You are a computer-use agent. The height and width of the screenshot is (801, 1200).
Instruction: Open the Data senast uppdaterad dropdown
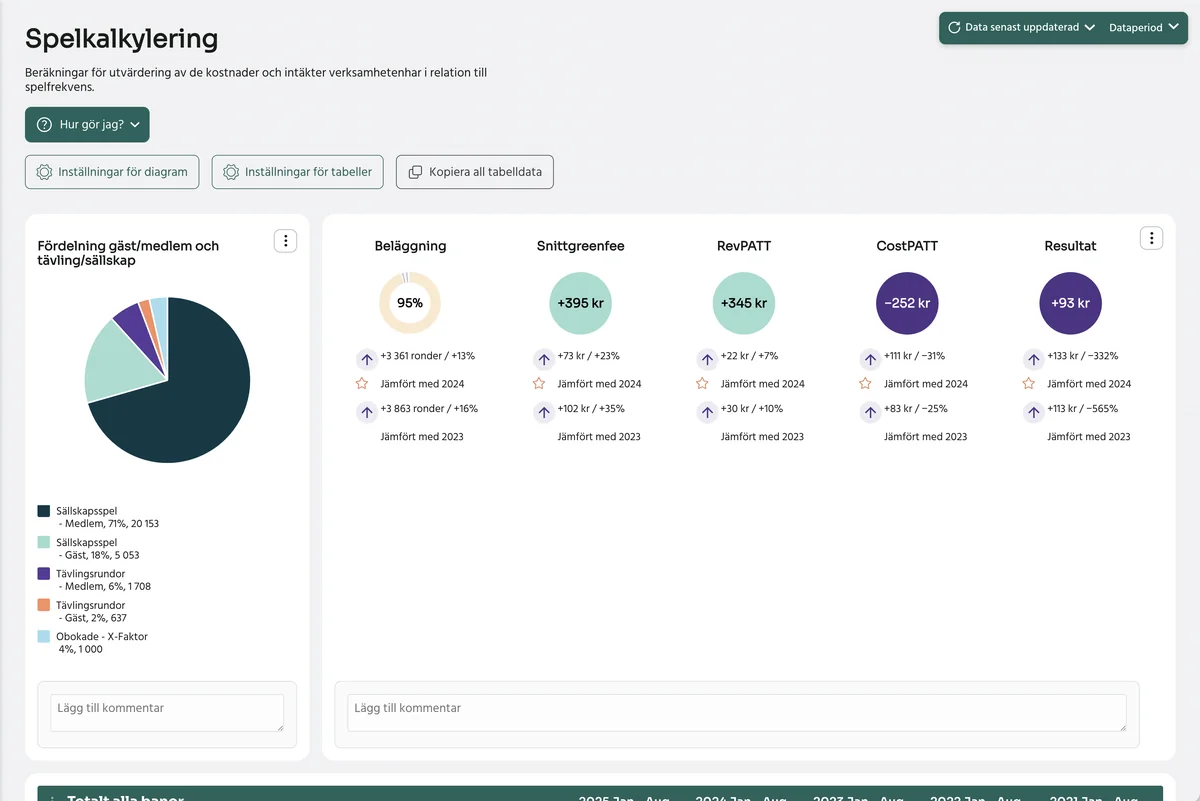[x=1021, y=28]
